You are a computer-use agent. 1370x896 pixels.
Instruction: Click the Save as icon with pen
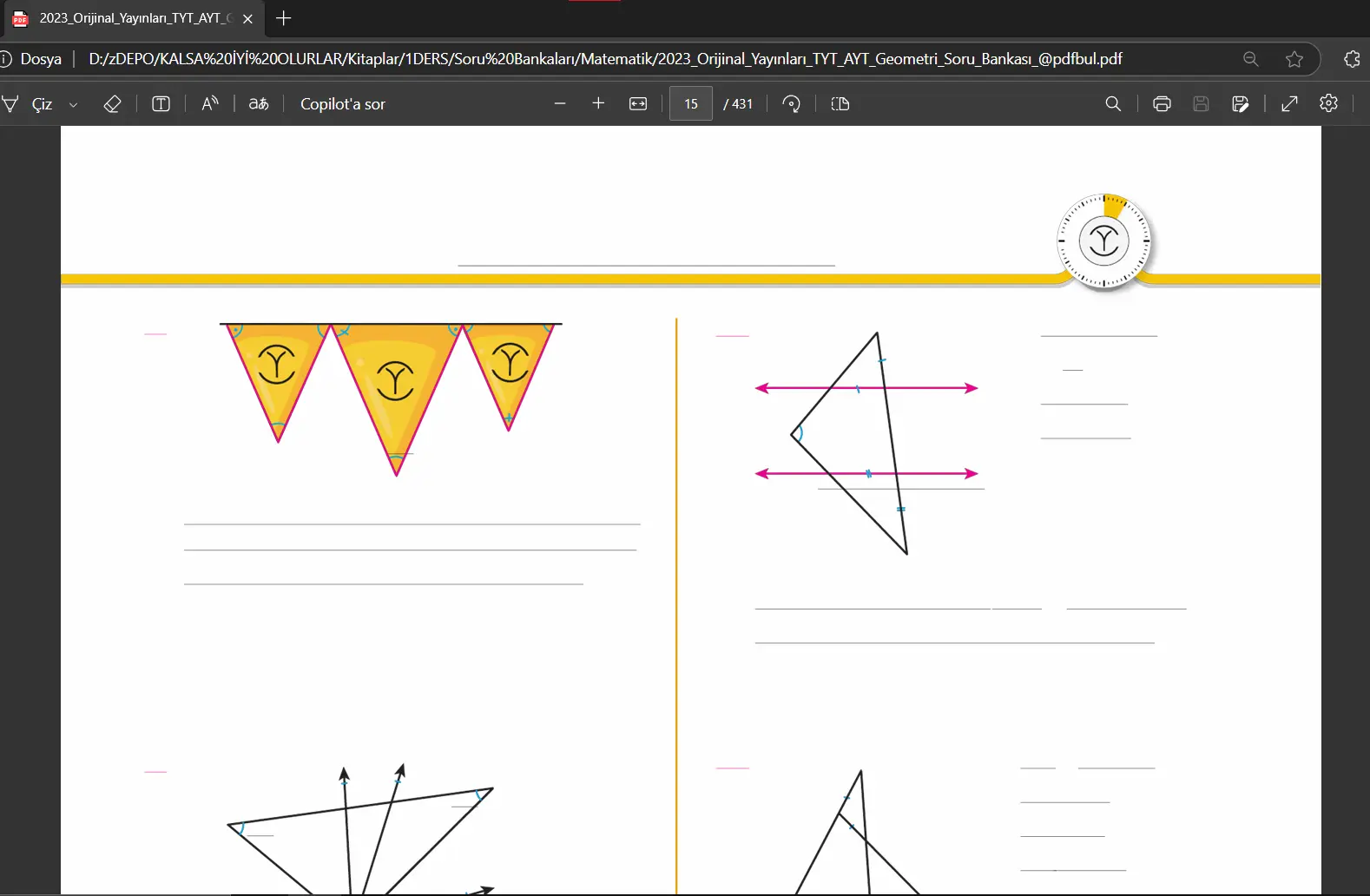pos(1241,103)
